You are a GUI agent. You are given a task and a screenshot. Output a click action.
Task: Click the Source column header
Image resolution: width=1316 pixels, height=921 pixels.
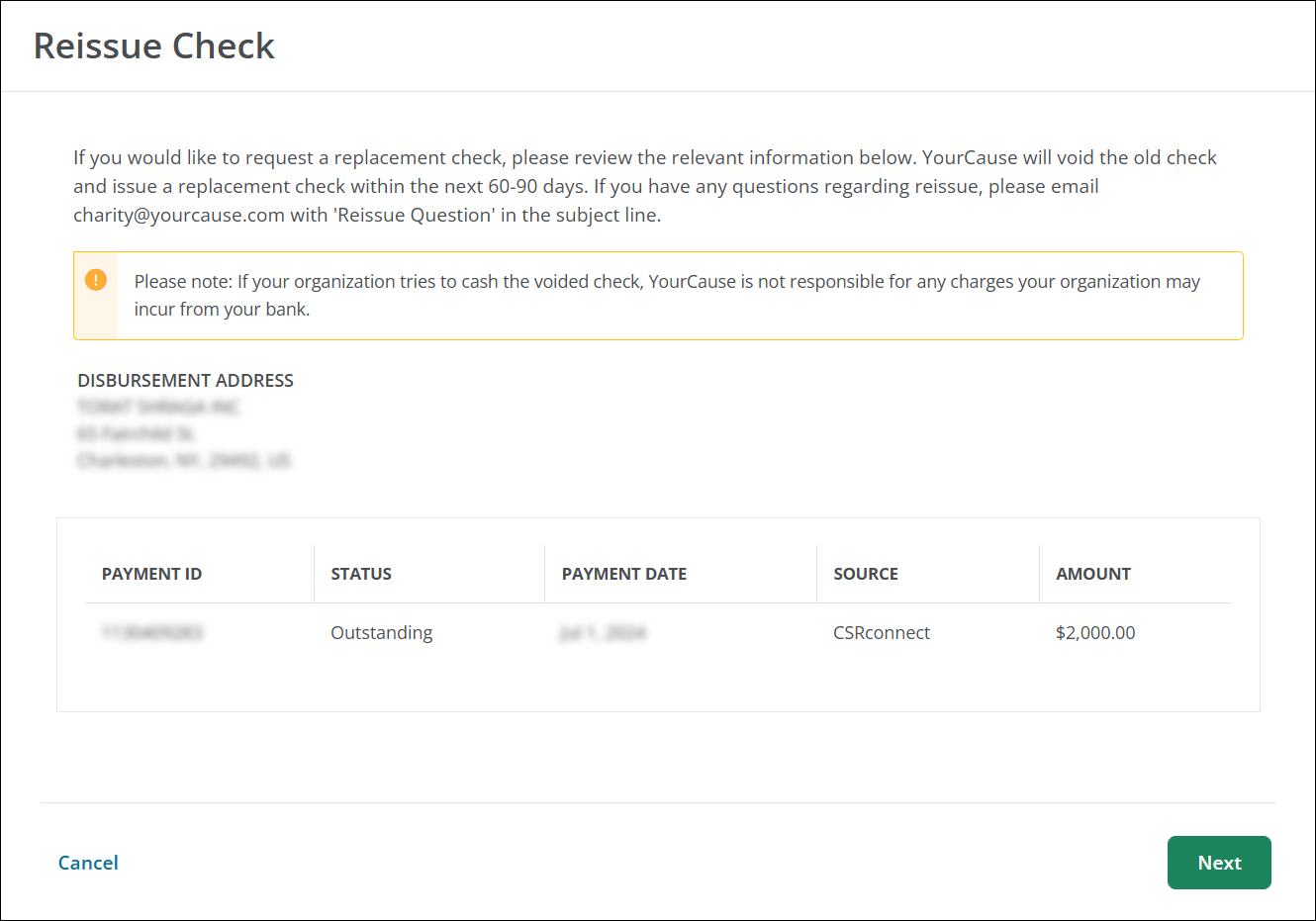coord(866,574)
